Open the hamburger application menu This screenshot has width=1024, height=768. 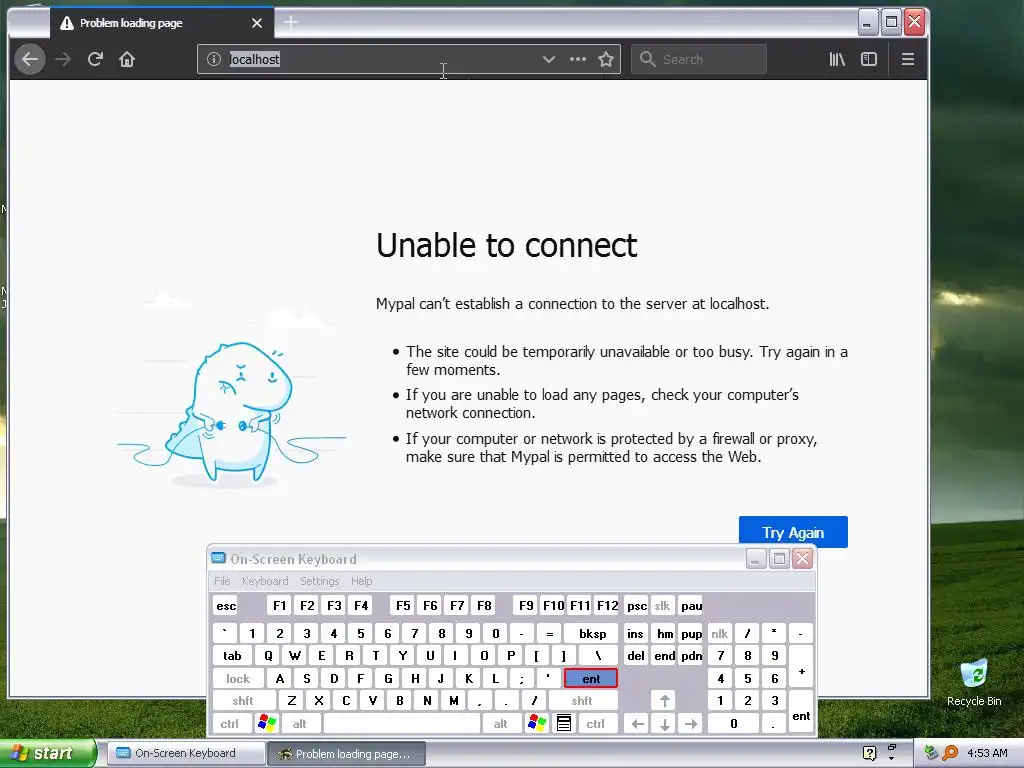[x=908, y=59]
